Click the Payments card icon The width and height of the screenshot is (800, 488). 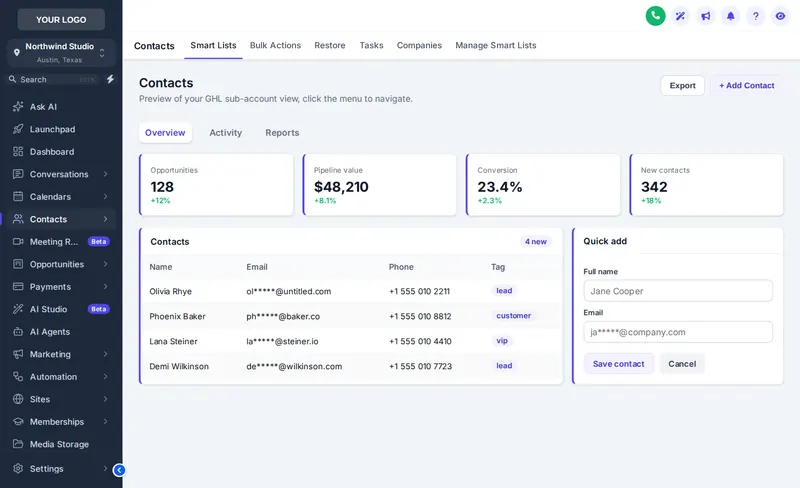pyautogui.click(x=18, y=286)
